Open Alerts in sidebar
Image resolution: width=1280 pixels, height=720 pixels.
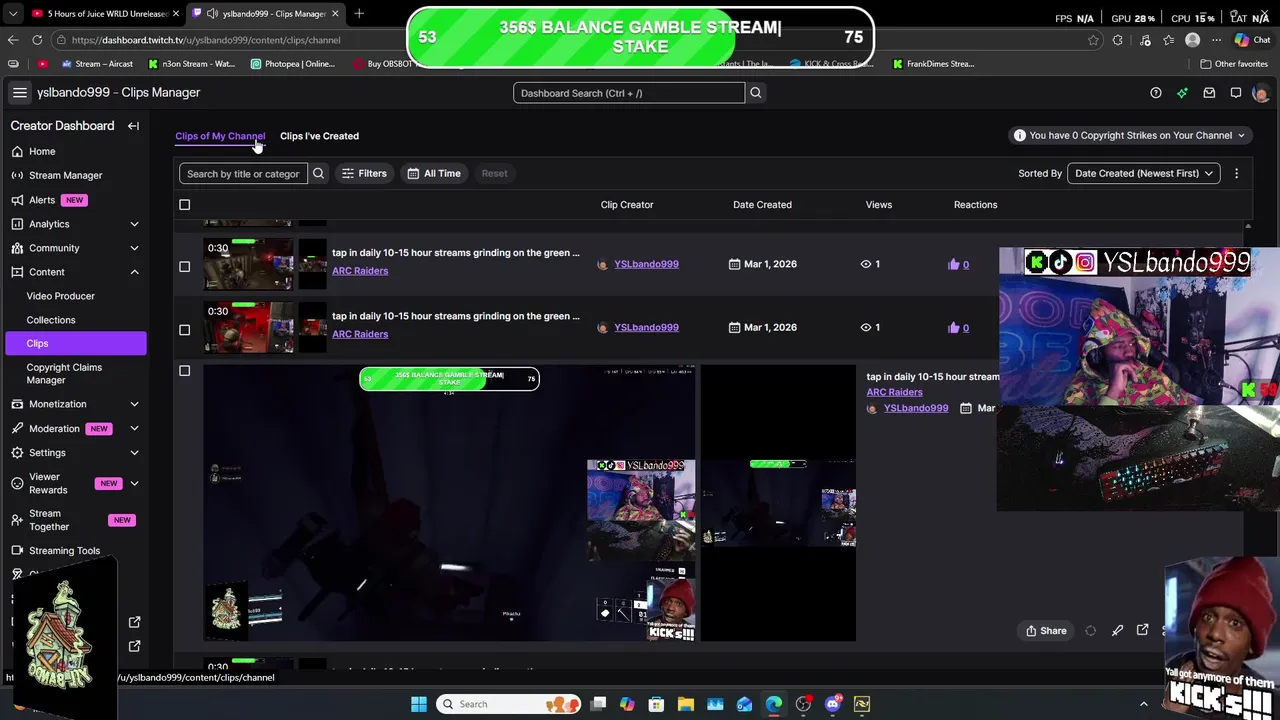[42, 200]
